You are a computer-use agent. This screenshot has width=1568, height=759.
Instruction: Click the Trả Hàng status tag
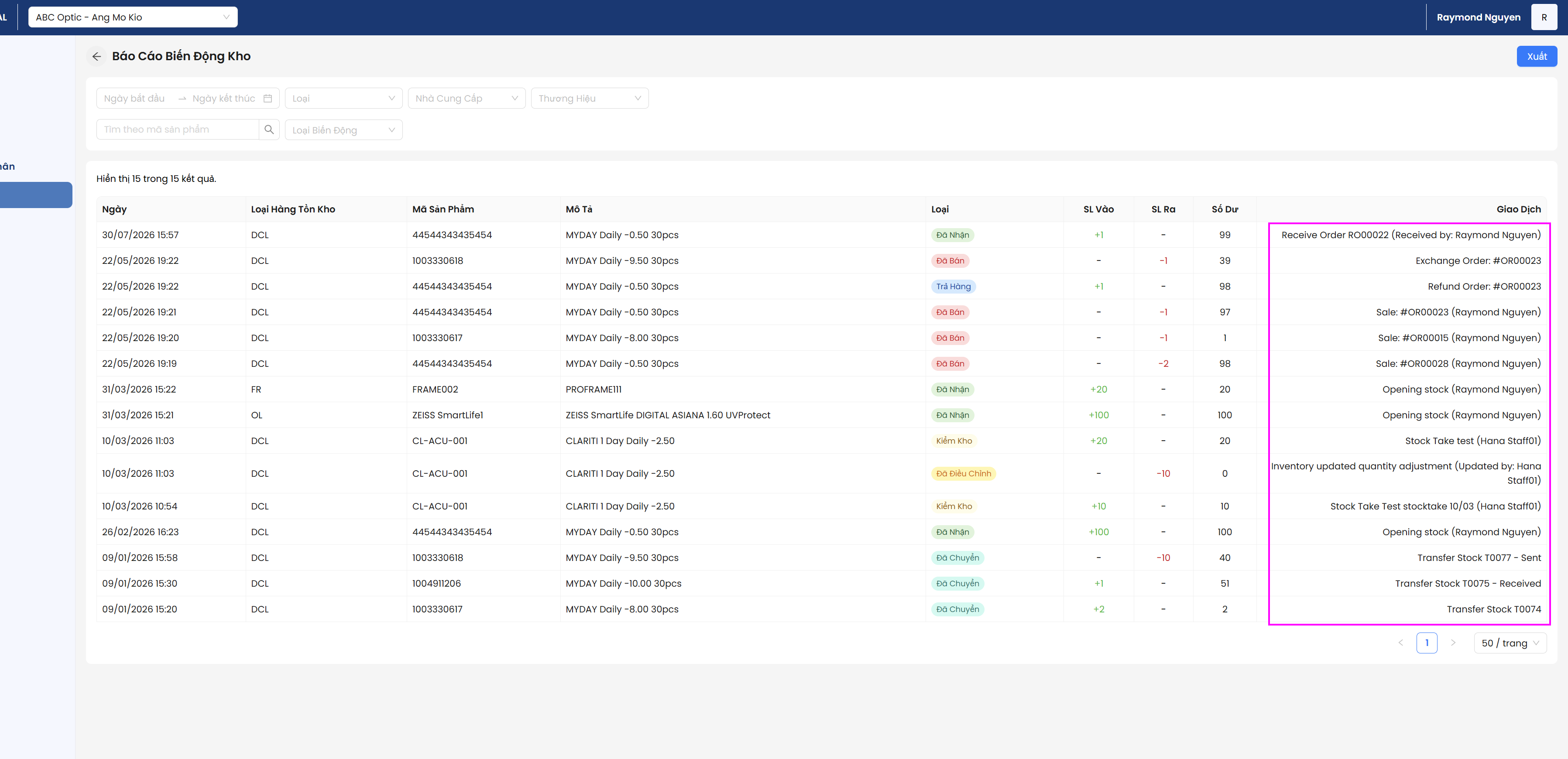pyautogui.click(x=953, y=287)
